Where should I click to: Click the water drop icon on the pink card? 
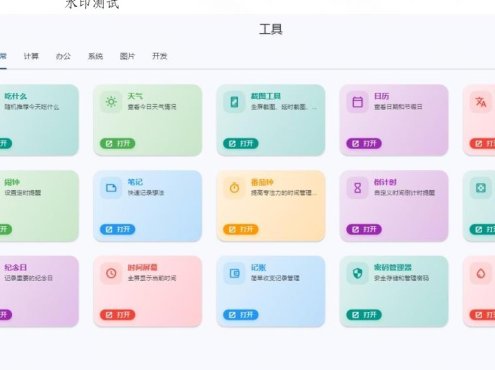[x=481, y=273]
